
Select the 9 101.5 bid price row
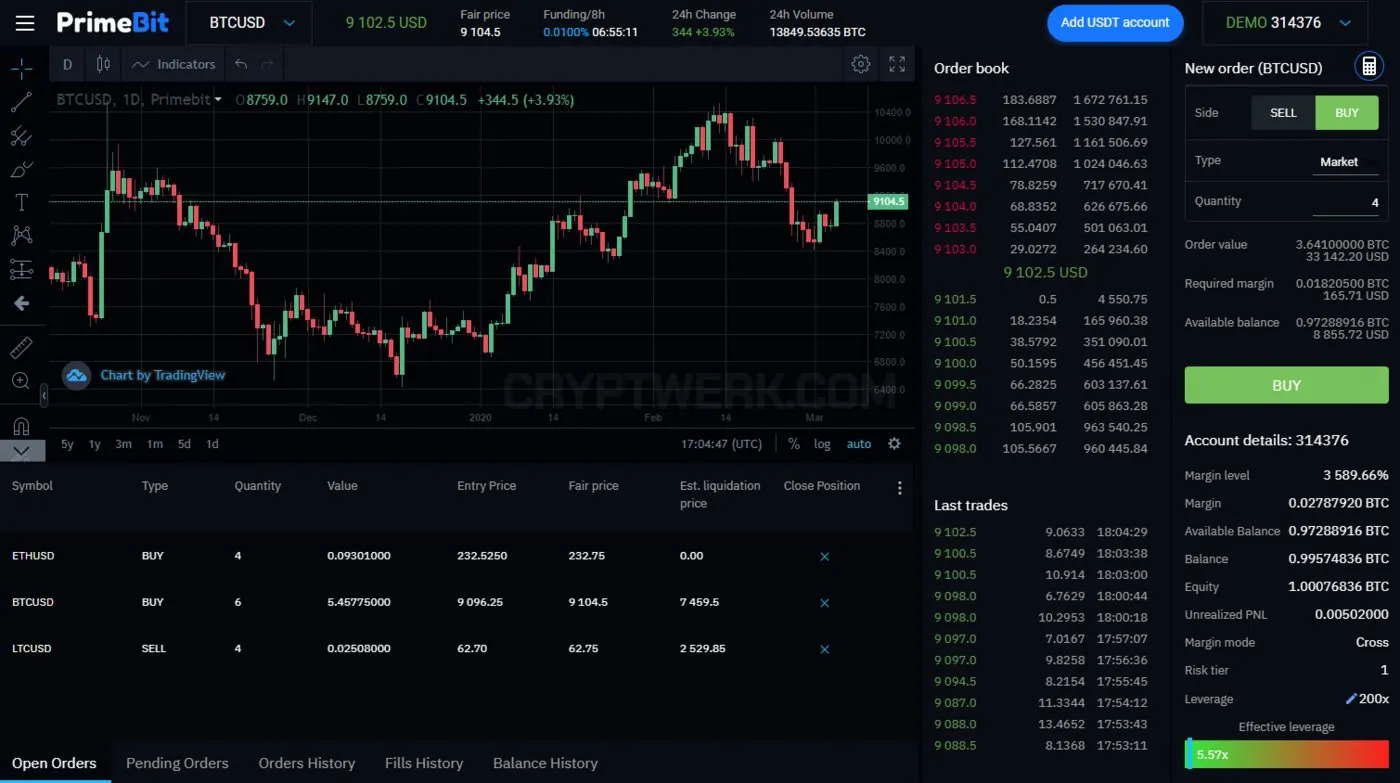pos(1040,299)
